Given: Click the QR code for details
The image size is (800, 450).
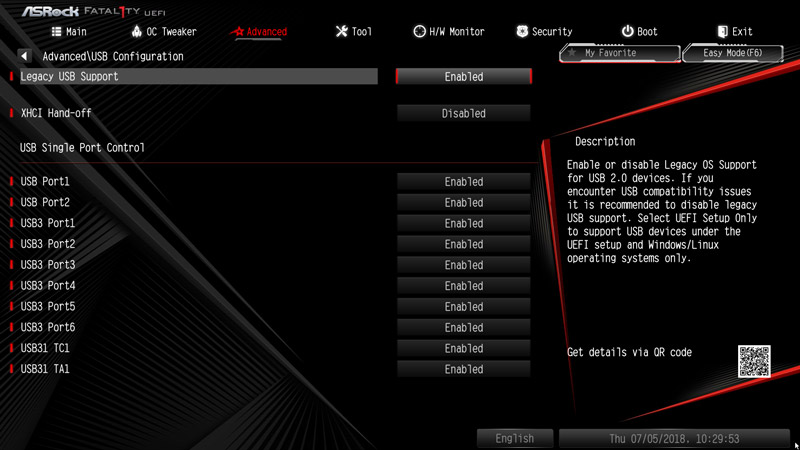Looking at the screenshot, I should tap(754, 361).
